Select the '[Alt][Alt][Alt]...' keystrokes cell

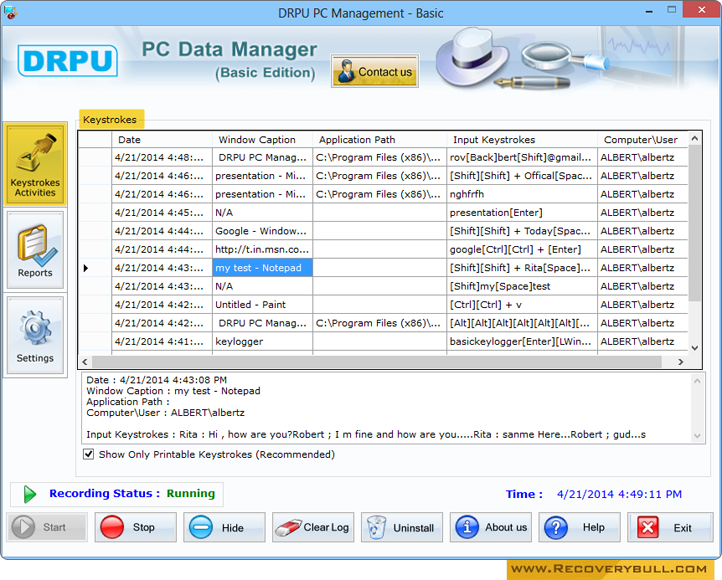[x=522, y=323]
